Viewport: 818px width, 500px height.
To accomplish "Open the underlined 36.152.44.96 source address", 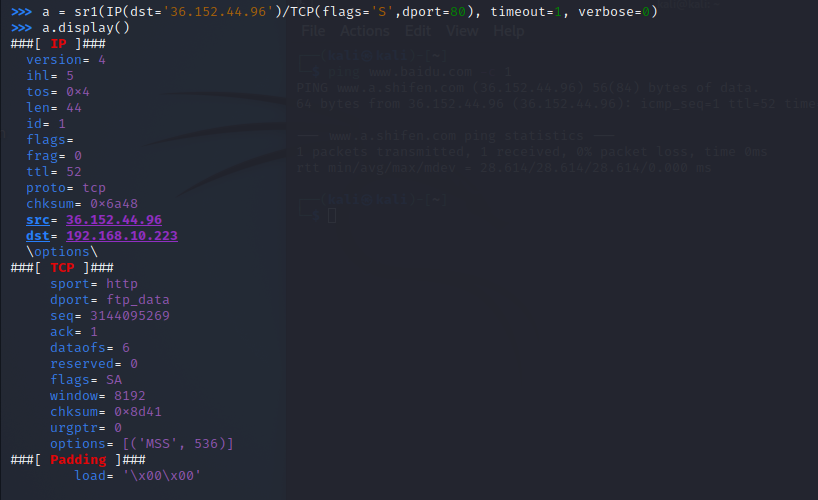I will click(x=114, y=220).
